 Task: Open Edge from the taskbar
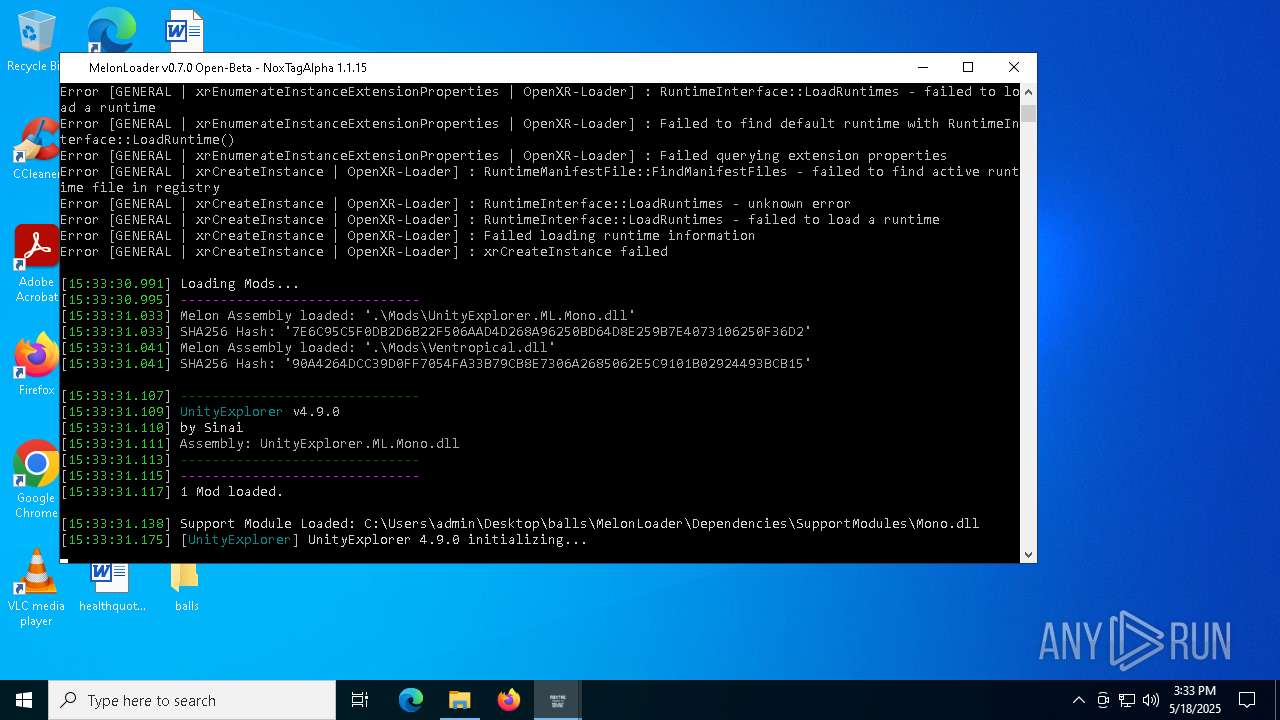coord(411,700)
